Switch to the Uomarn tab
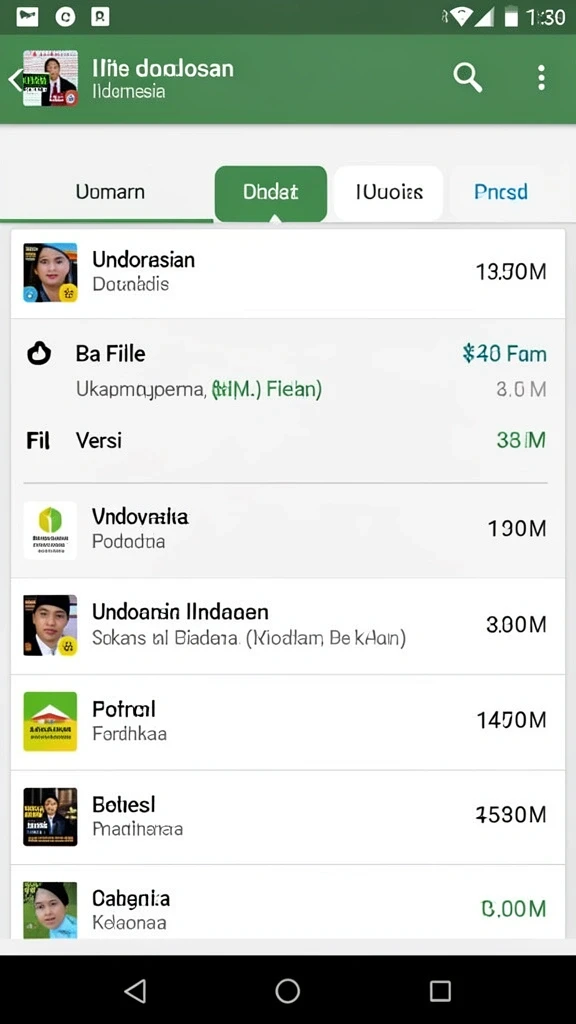 110,192
